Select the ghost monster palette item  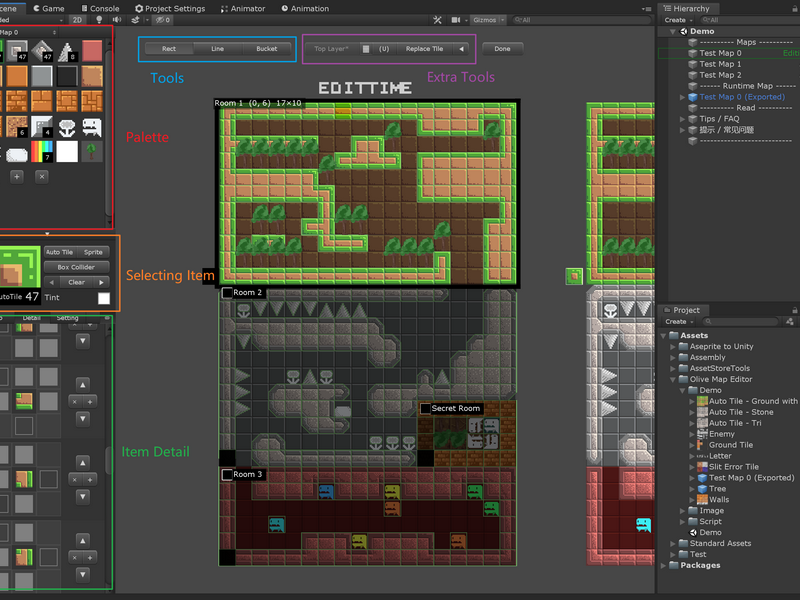pyautogui.click(x=92, y=127)
